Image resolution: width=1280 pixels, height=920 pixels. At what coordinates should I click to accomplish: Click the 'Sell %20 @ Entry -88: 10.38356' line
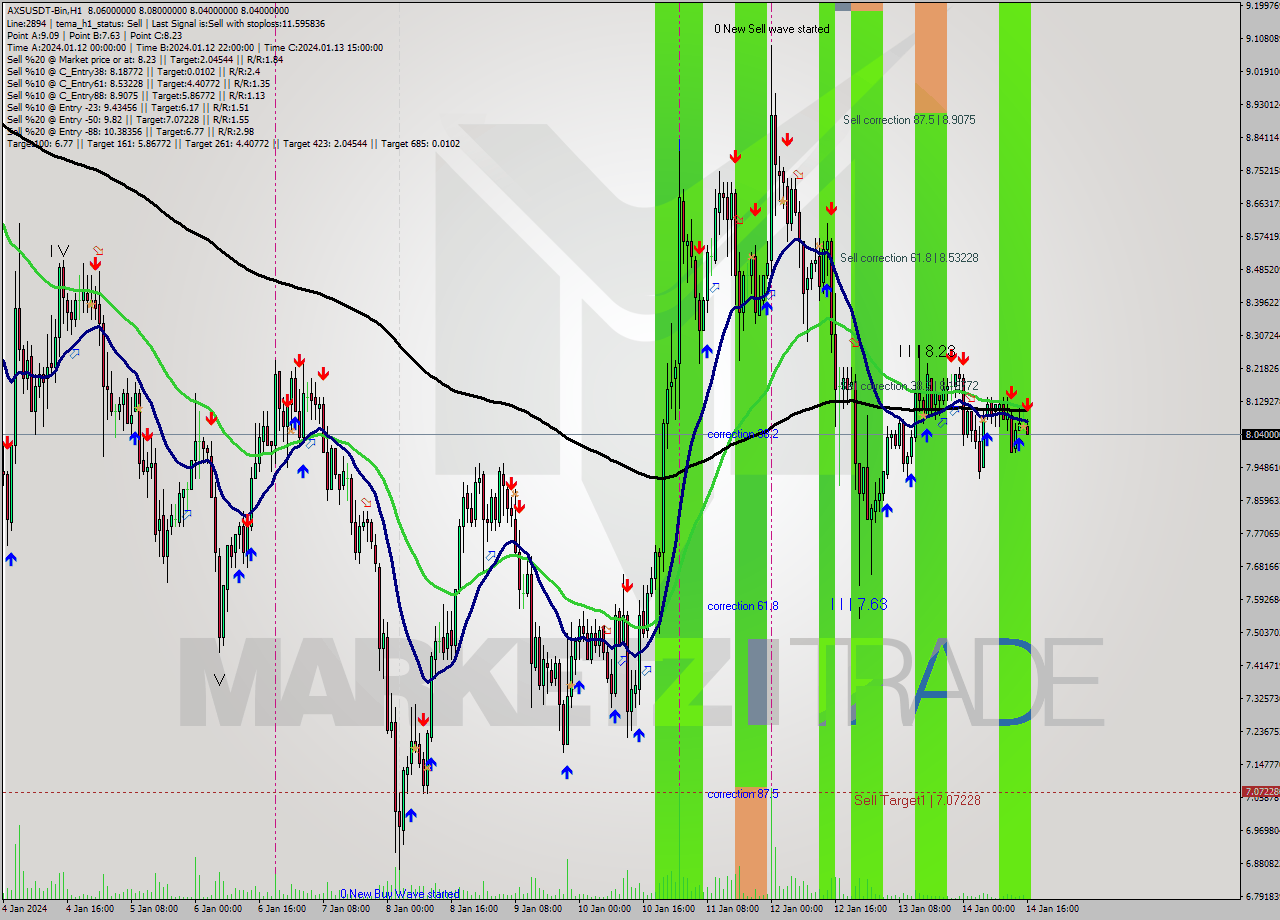pos(130,131)
